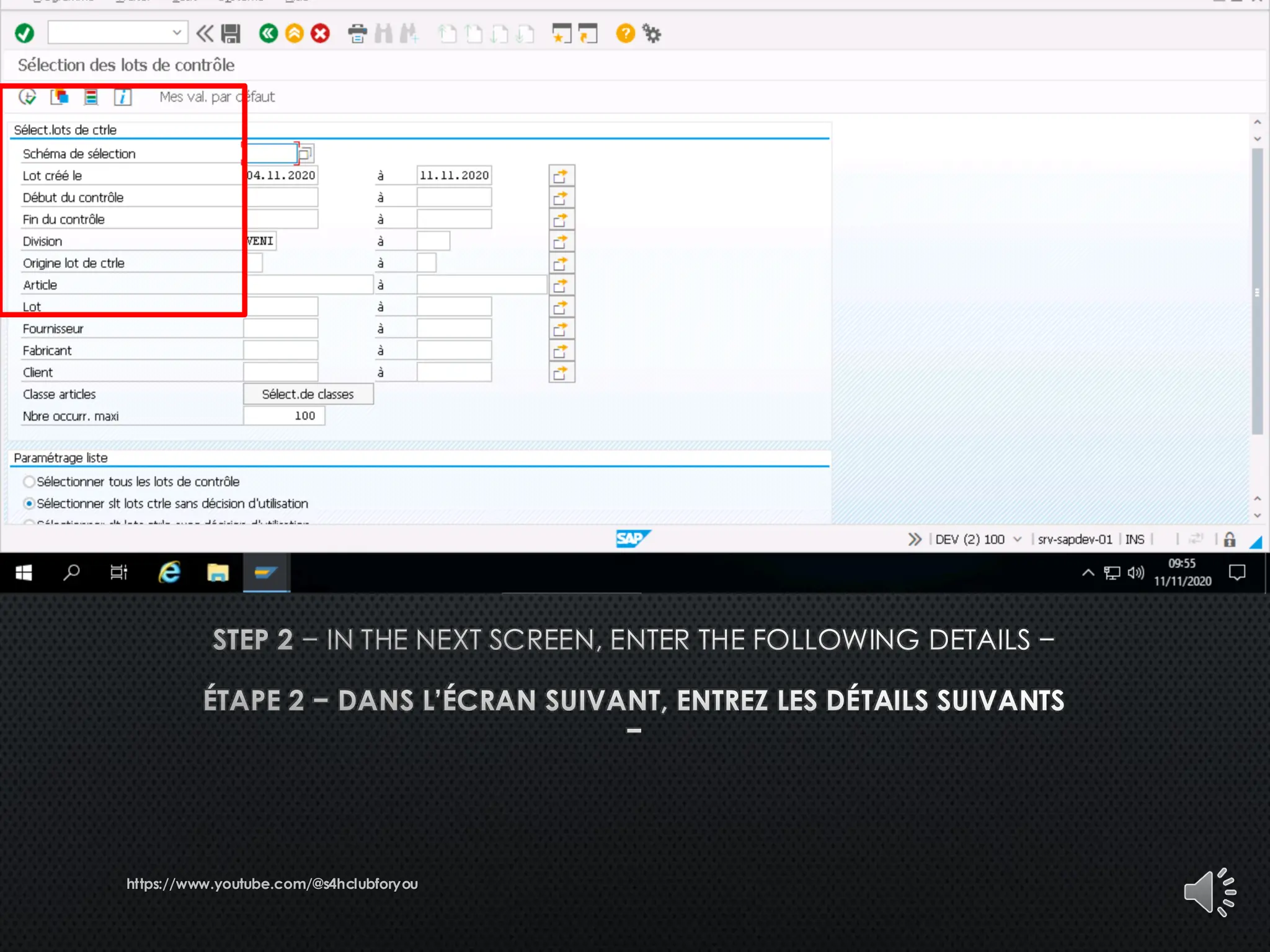Click the Division field containing VENI
1270x952 pixels.
[260, 241]
